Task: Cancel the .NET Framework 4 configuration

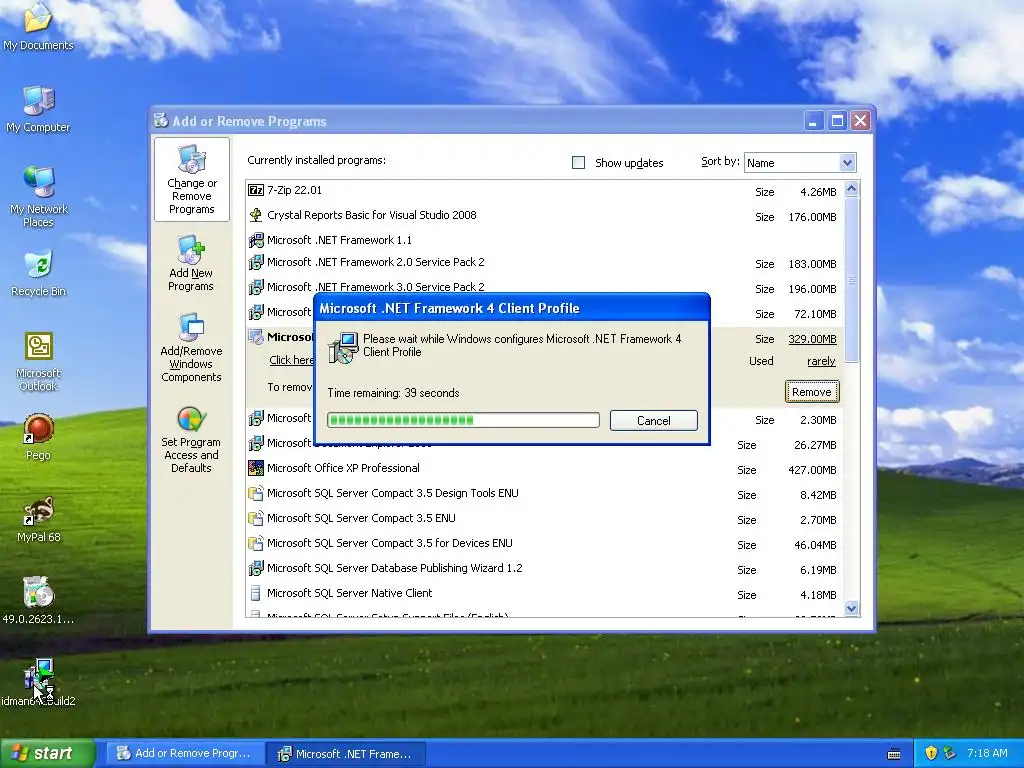Action: pyautogui.click(x=654, y=421)
